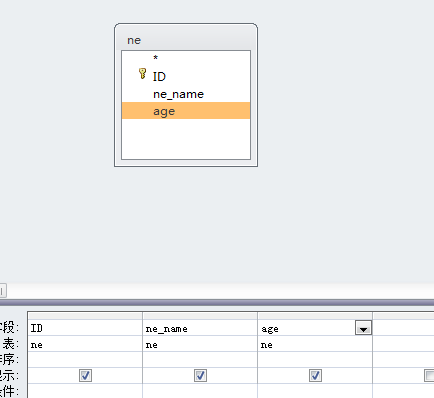Select ne_name field in table list

click(186, 94)
